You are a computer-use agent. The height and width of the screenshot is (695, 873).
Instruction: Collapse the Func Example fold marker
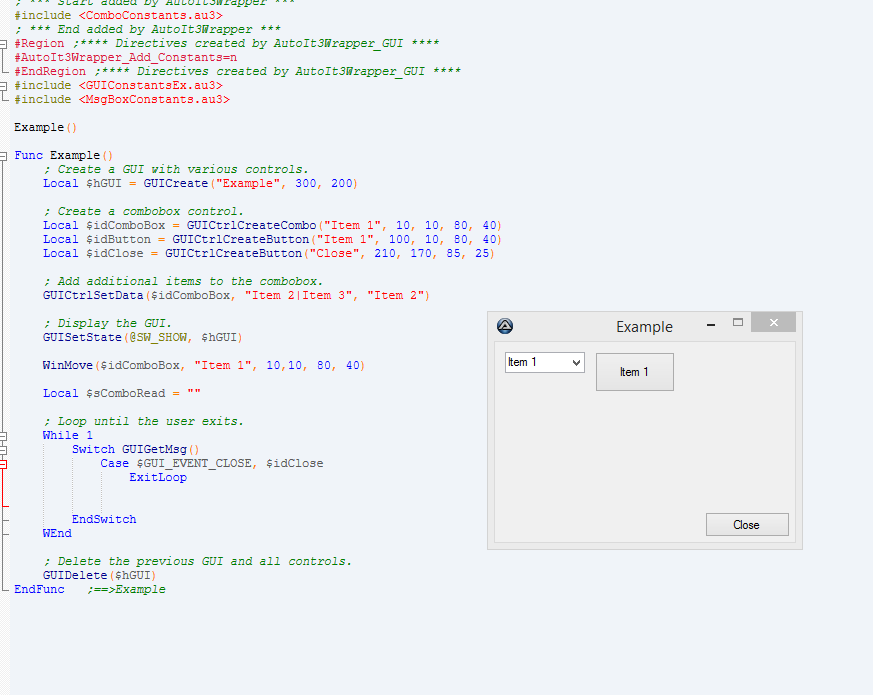4,156
